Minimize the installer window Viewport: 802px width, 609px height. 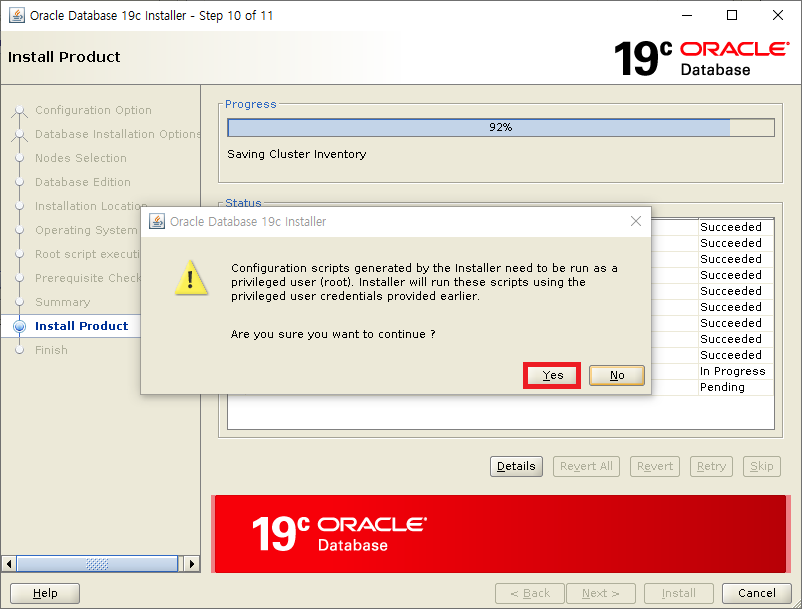click(687, 15)
